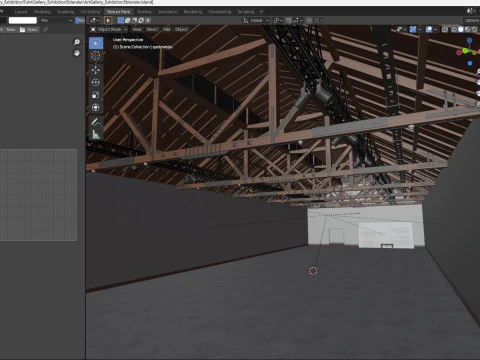The image size is (480, 360).
Task: Click the image editor pan hand icon
Action: point(77,53)
